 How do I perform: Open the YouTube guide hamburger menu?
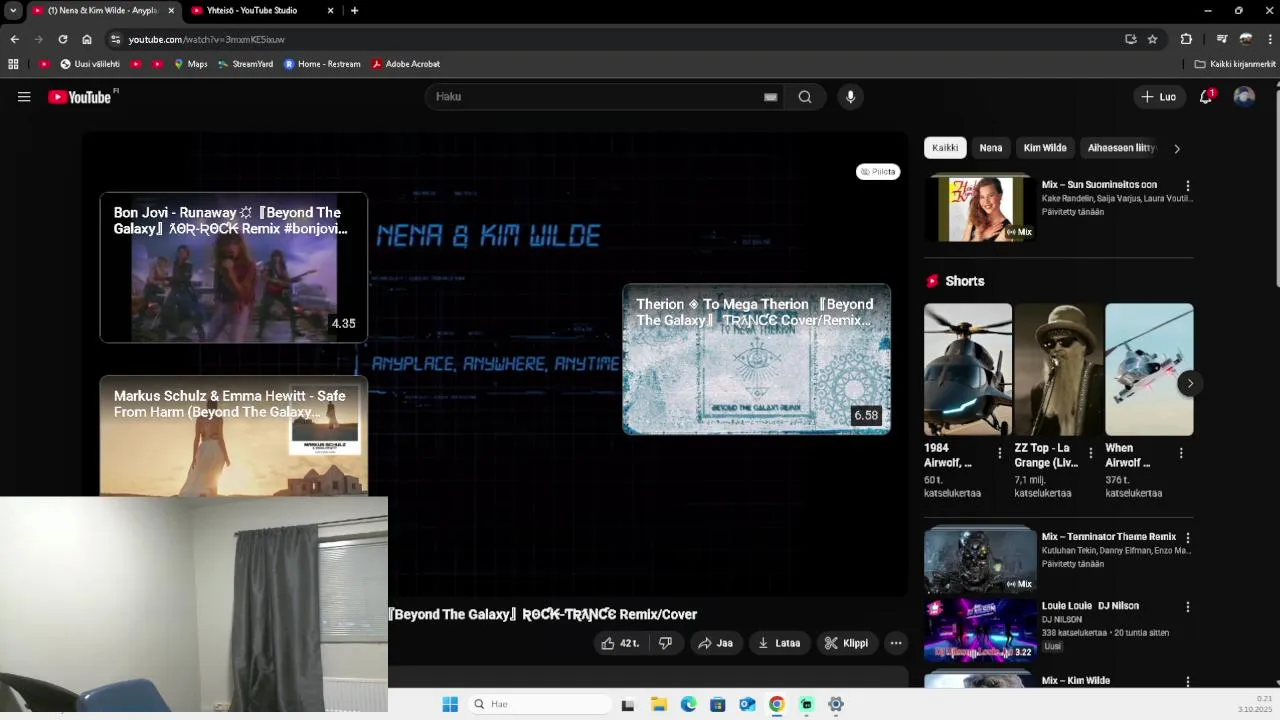coord(24,97)
